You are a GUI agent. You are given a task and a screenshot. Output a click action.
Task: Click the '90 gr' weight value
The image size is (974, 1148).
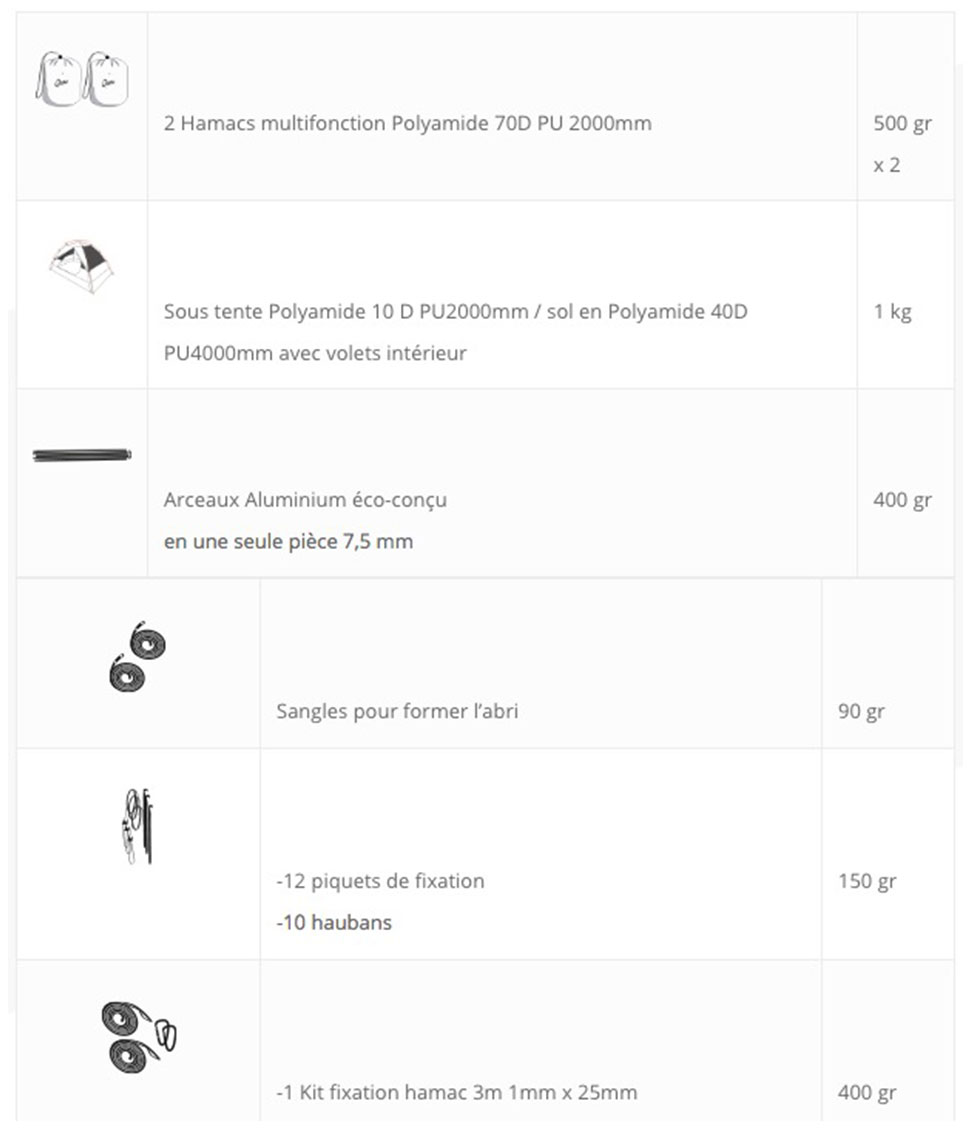[x=861, y=711]
